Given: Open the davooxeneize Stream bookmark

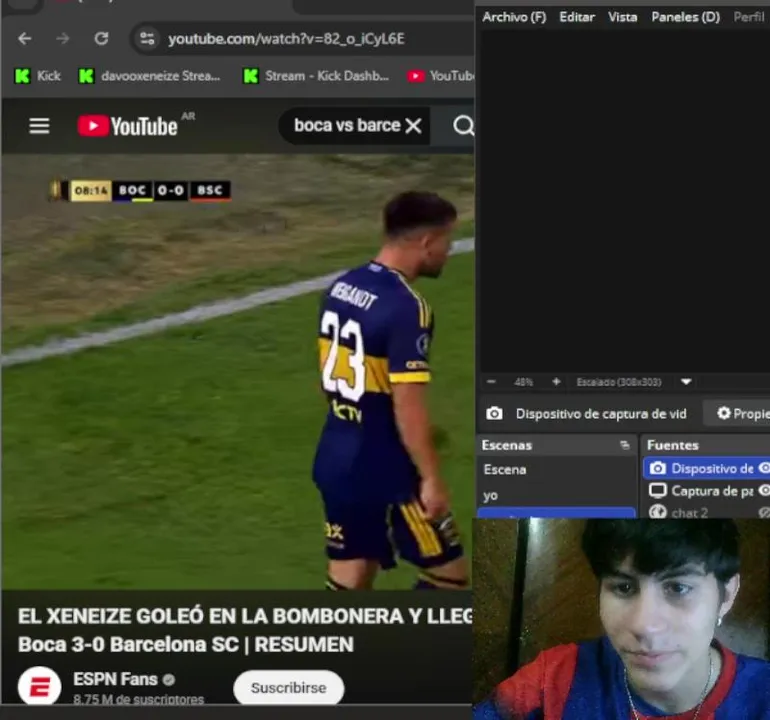Looking at the screenshot, I should click(150, 76).
